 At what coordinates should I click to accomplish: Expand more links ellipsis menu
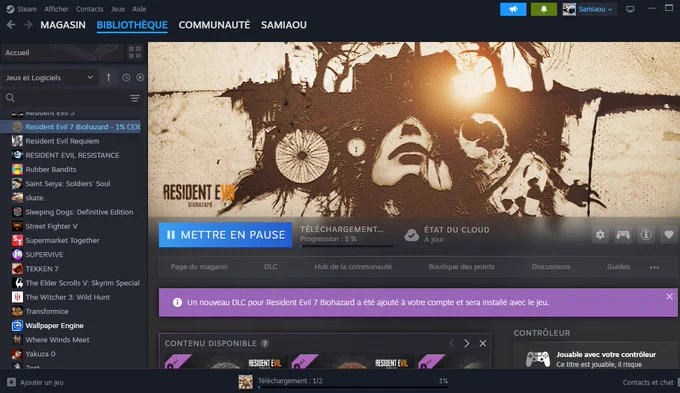[x=654, y=267]
